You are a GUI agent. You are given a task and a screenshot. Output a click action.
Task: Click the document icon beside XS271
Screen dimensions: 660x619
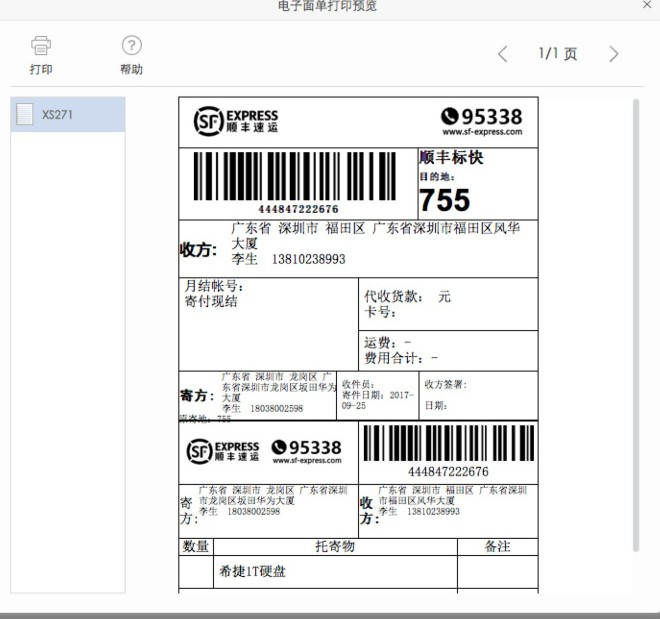[25, 114]
